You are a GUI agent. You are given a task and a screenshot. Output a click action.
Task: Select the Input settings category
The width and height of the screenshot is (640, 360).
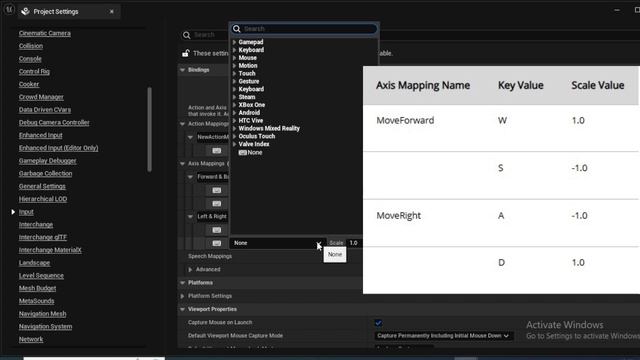point(26,212)
